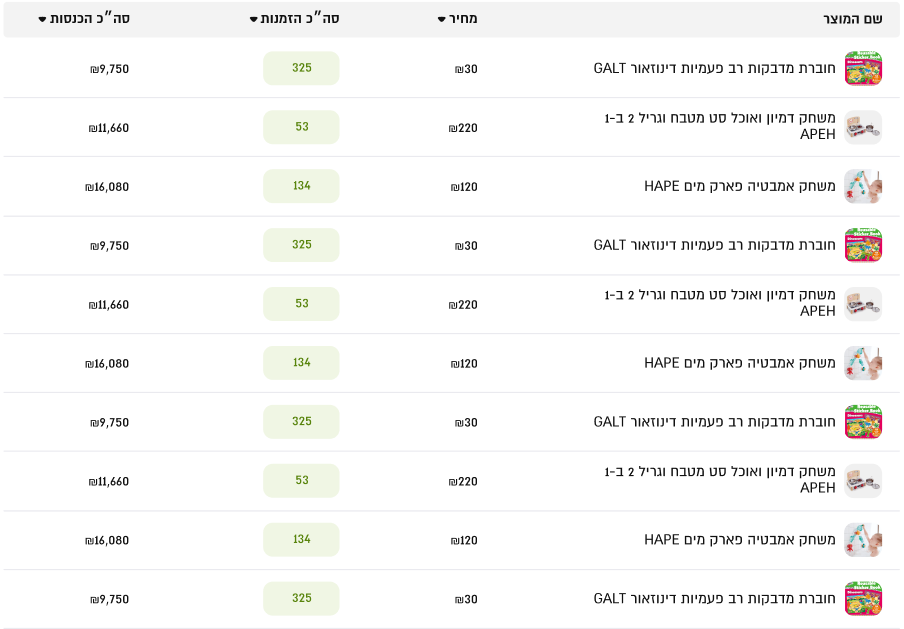The height and width of the screenshot is (629, 904).
Task: Sort by total orders using the סה"כ הזמנות arrow
Action: point(254,20)
